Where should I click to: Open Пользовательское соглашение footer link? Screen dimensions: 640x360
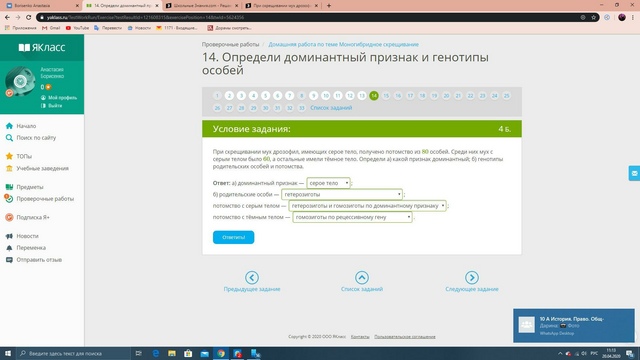(404, 337)
